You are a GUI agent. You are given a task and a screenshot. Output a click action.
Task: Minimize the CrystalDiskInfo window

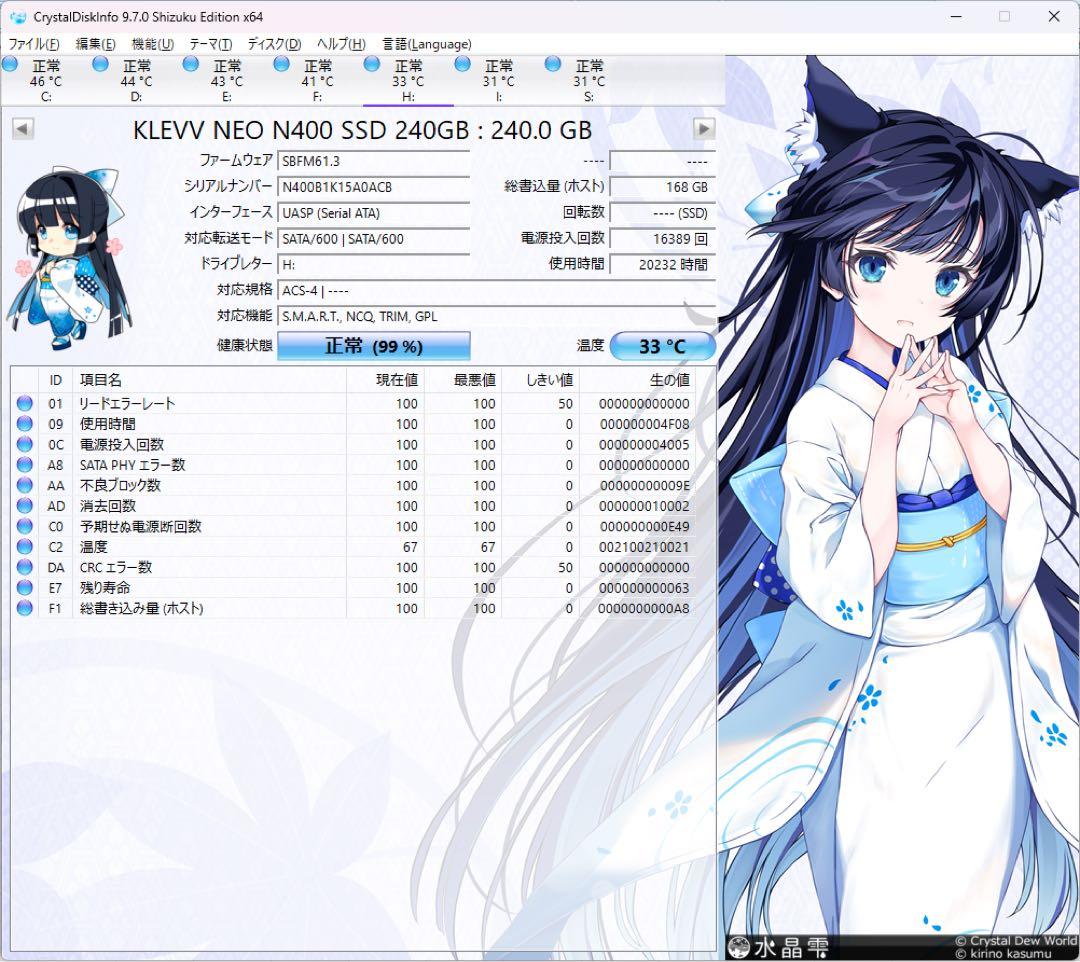point(956,17)
